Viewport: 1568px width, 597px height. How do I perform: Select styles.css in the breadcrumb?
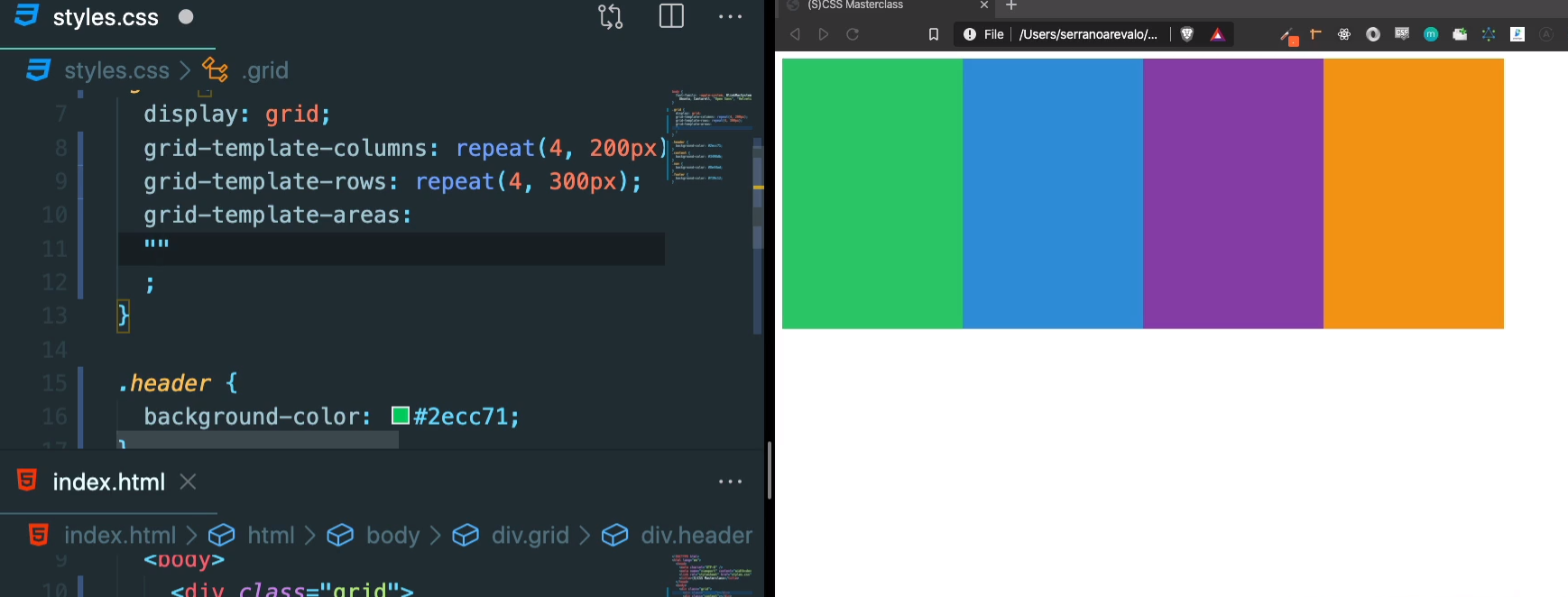[116, 70]
